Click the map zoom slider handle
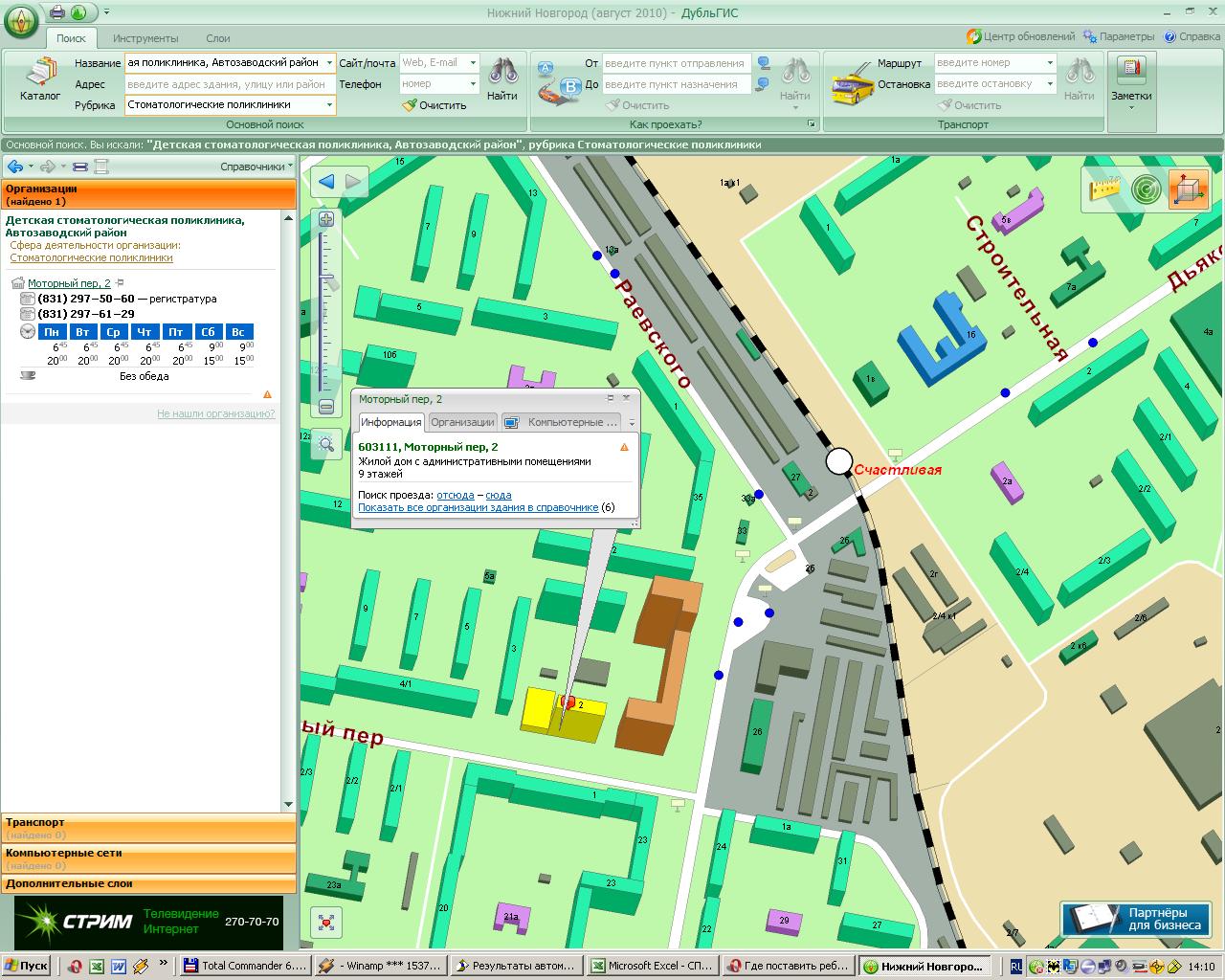Viewport: 1225px width, 980px height. tap(327, 281)
